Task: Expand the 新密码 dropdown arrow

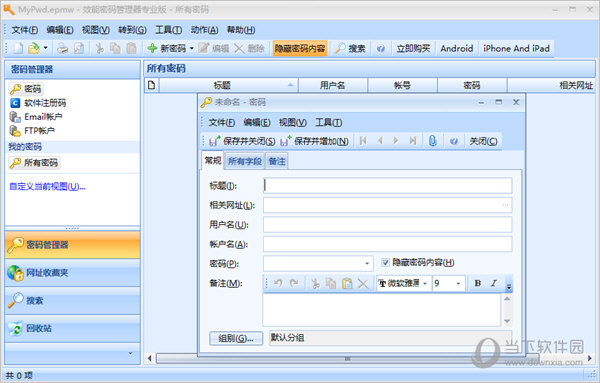Action: click(x=192, y=48)
